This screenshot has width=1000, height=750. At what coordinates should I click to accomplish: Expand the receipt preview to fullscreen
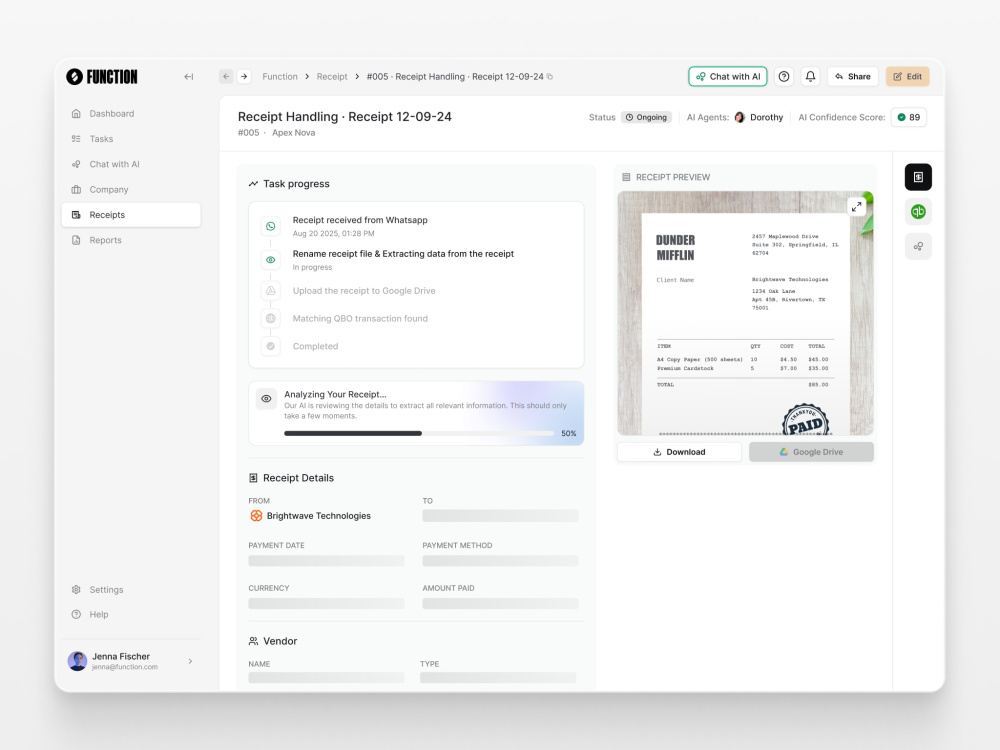pos(857,207)
